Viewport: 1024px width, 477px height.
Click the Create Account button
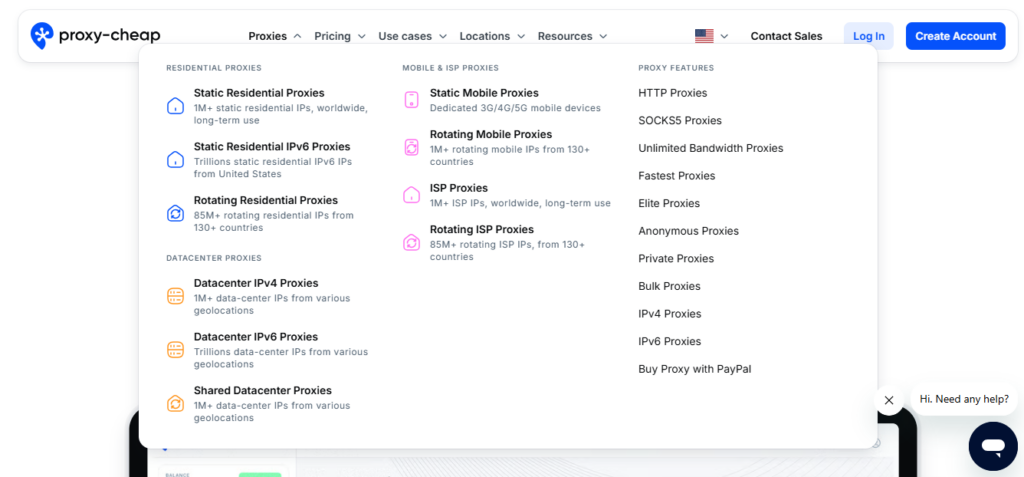pos(955,36)
